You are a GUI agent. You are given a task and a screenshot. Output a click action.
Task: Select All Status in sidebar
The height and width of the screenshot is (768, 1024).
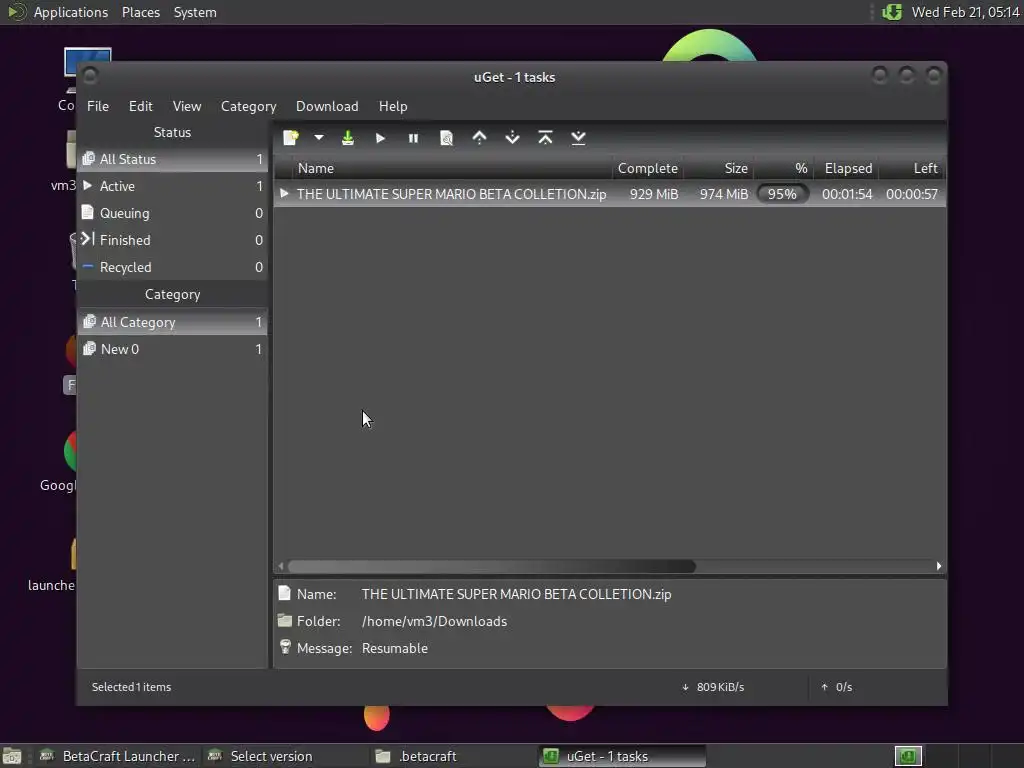173,159
